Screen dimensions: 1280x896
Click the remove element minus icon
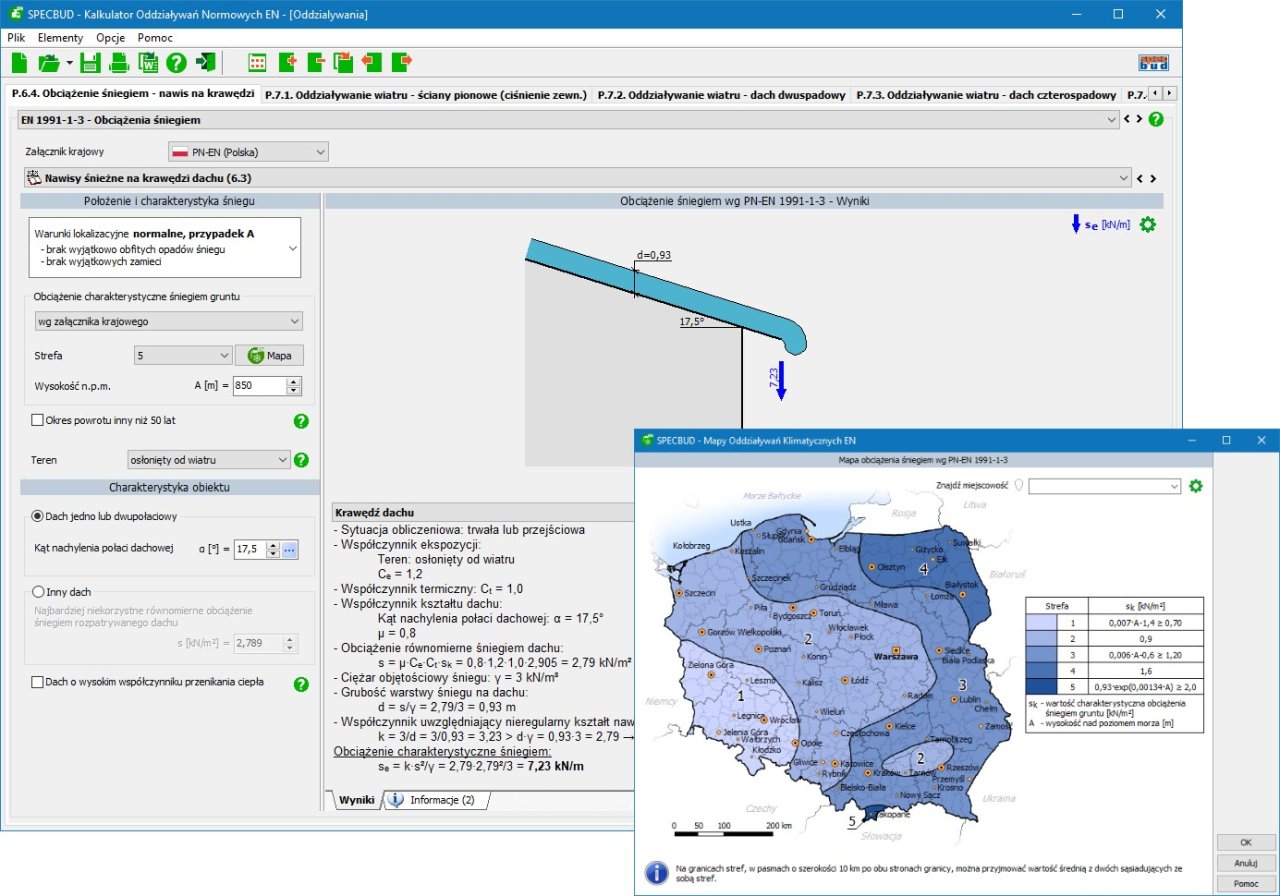click(x=316, y=63)
